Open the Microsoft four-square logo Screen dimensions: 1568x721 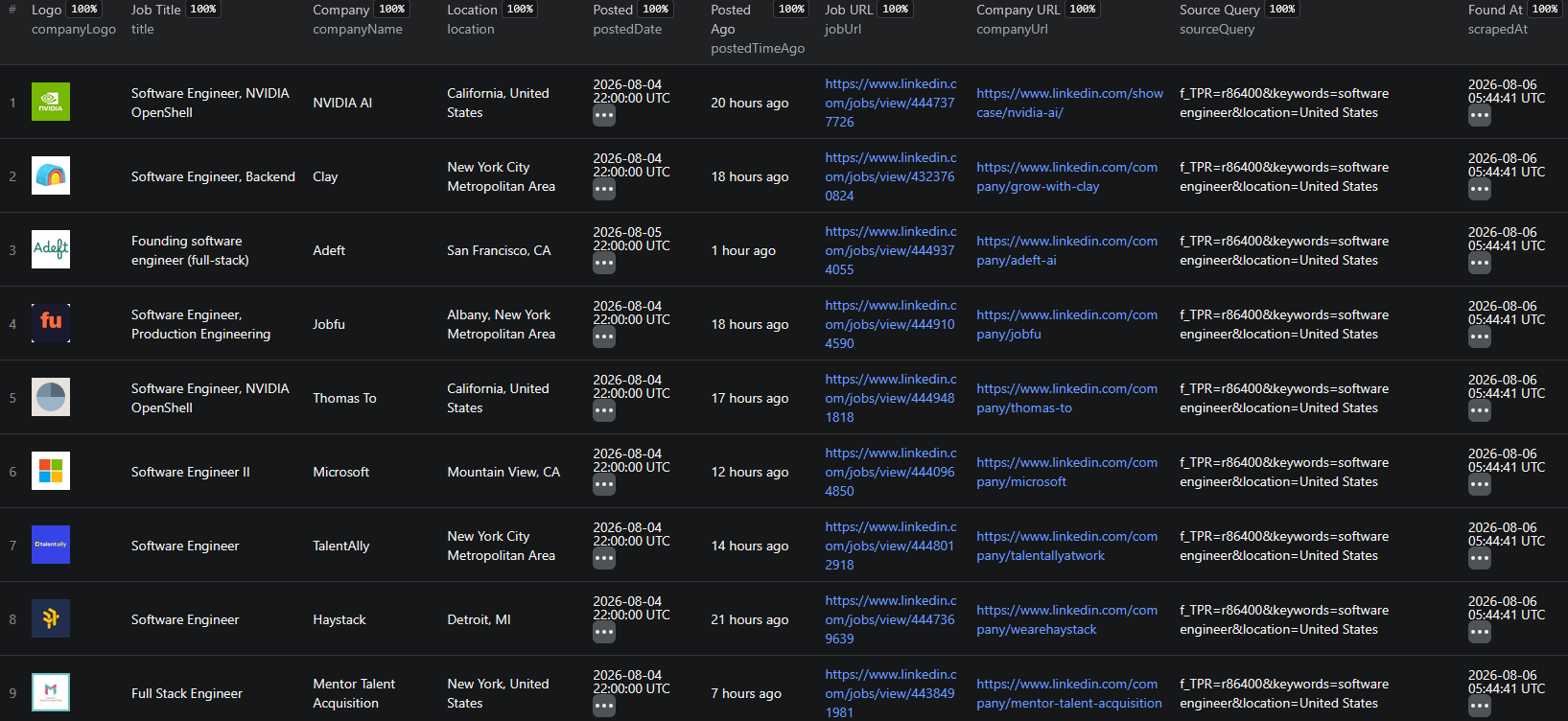point(51,471)
